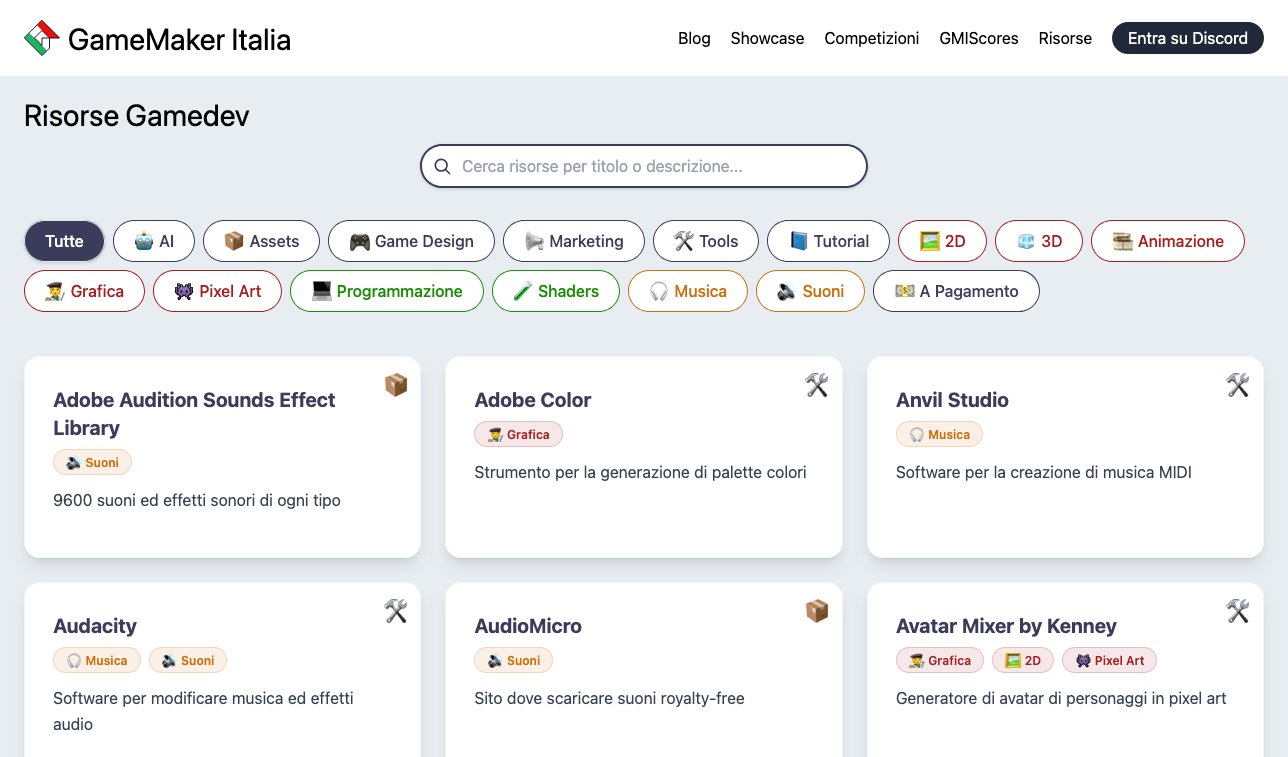1288x757 pixels.
Task: Focus the resource search field
Action: [x=655, y=166]
